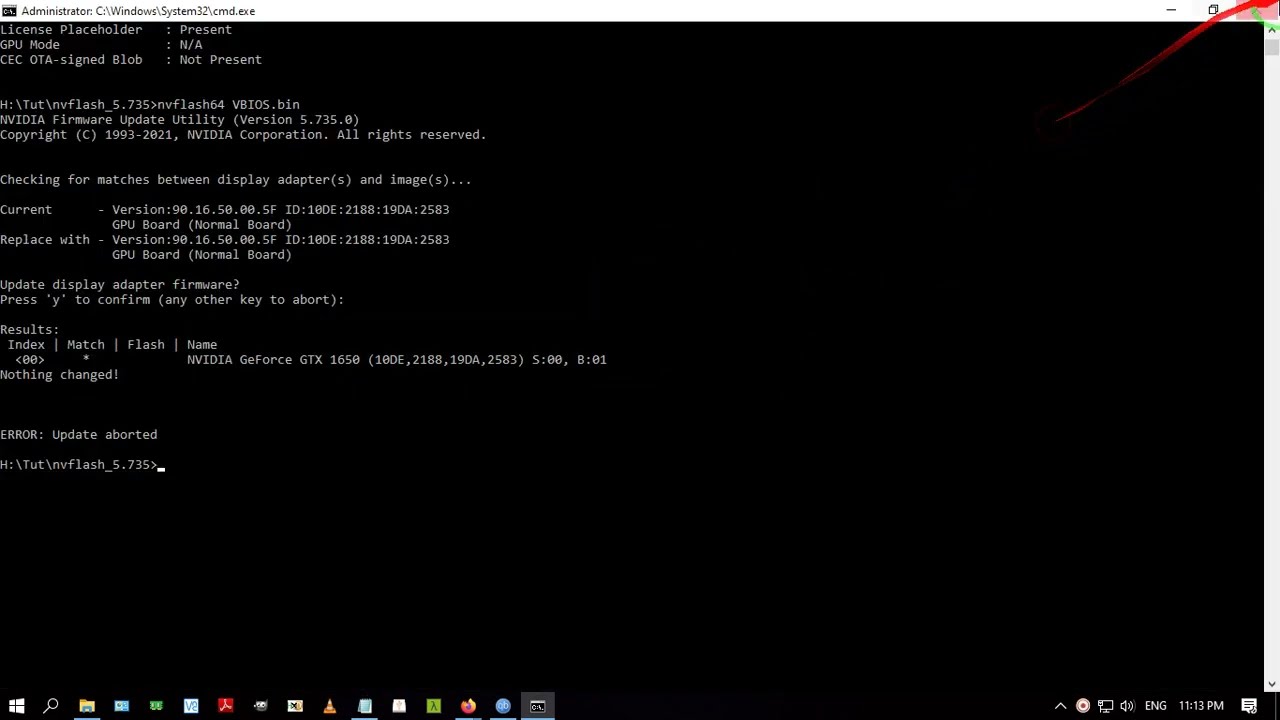The width and height of the screenshot is (1280, 720).
Task: Click 'Update display adapter firmware?' prompt
Action: [120, 284]
